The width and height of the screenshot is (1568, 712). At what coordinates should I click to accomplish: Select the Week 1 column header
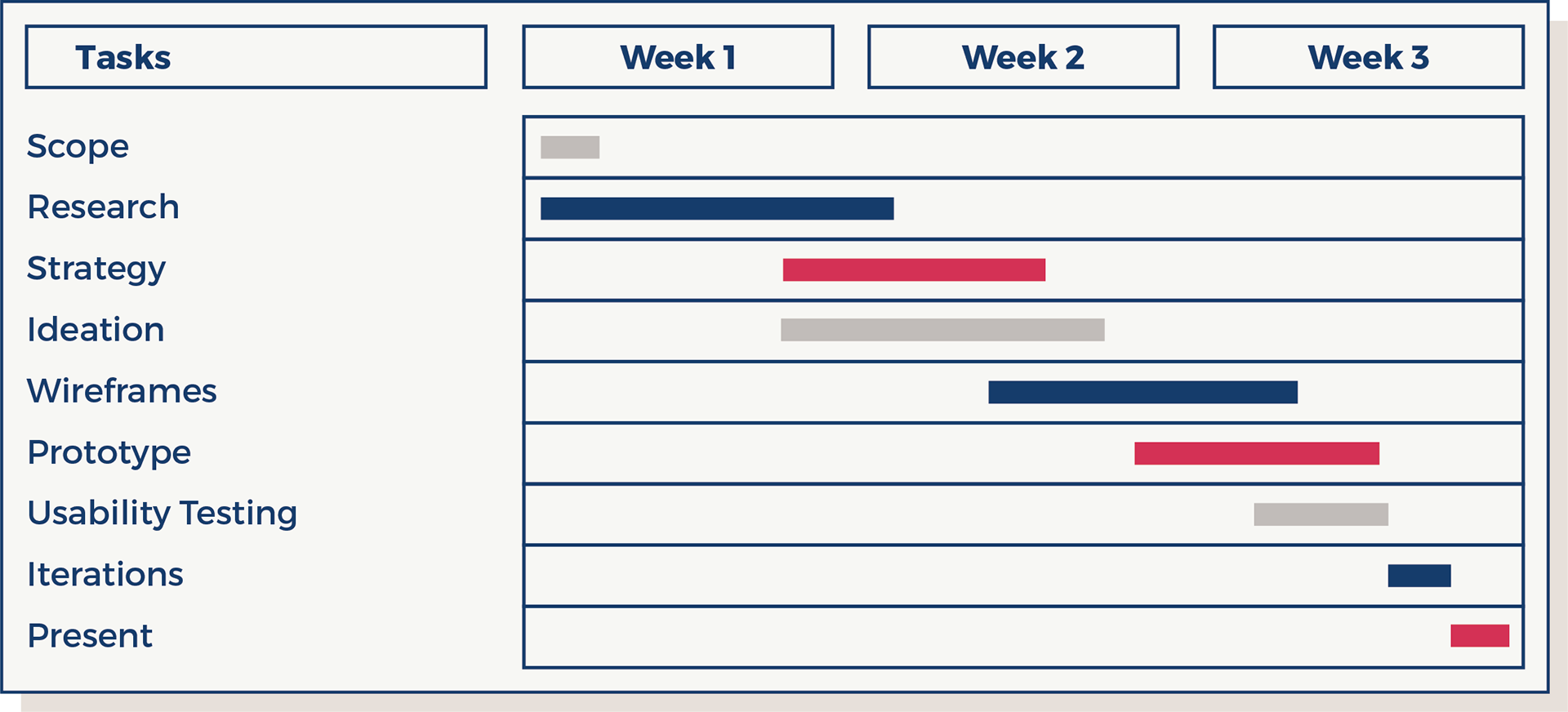(x=678, y=57)
